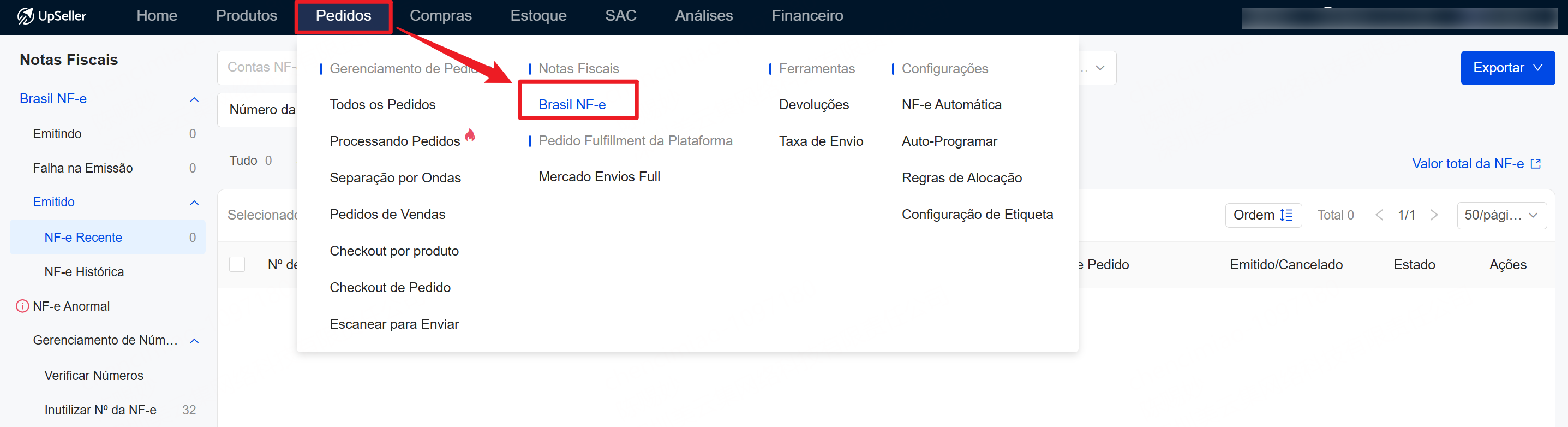1568x427 pixels.
Task: Choose NF-e Automática under Configurações
Action: coord(951,105)
